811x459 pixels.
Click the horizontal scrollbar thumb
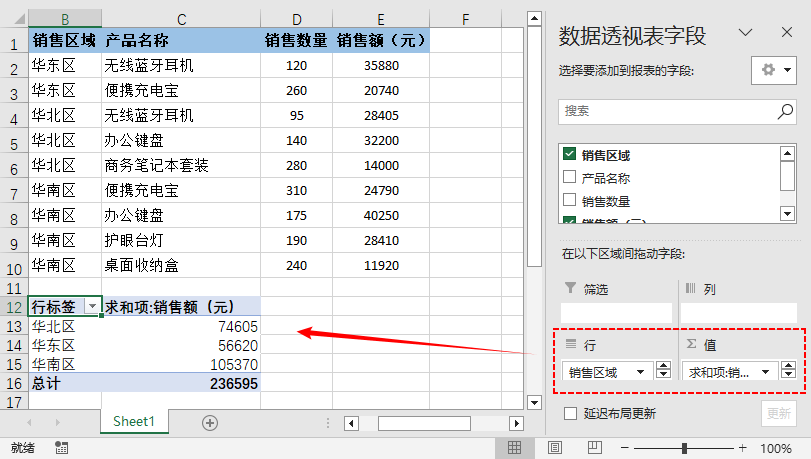(x=424, y=423)
